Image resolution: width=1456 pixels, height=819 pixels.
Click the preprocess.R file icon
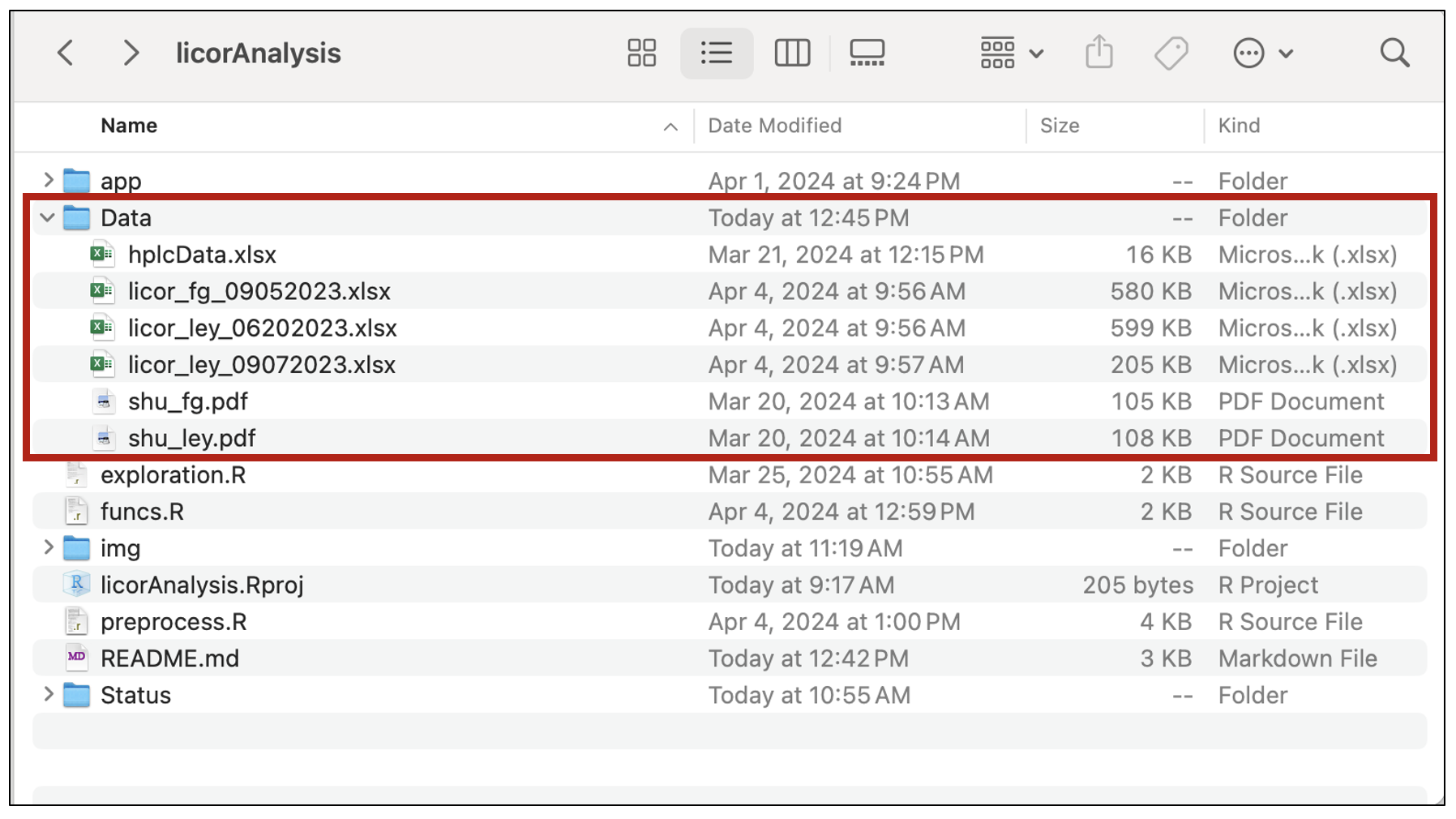pyautogui.click(x=76, y=622)
